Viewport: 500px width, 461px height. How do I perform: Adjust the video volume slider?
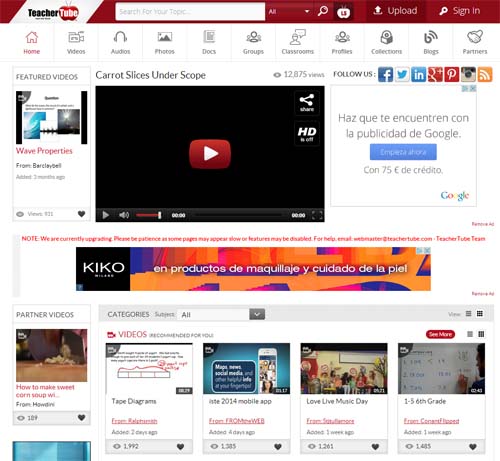coord(149,215)
